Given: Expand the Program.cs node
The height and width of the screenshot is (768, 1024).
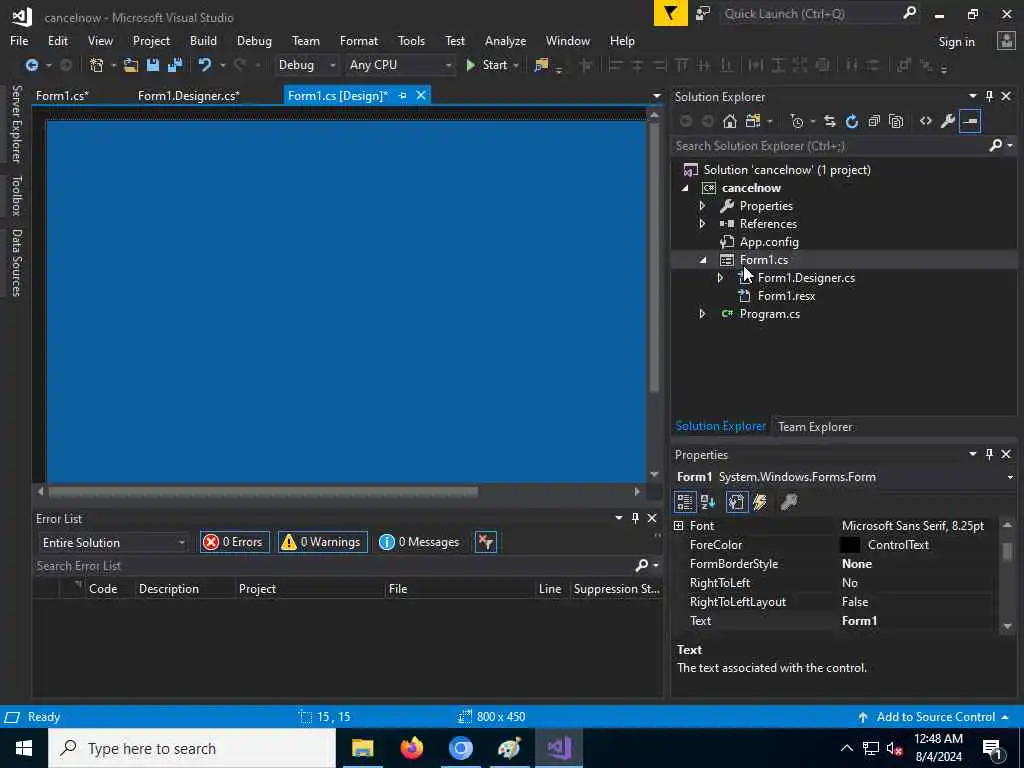Looking at the screenshot, I should [702, 314].
